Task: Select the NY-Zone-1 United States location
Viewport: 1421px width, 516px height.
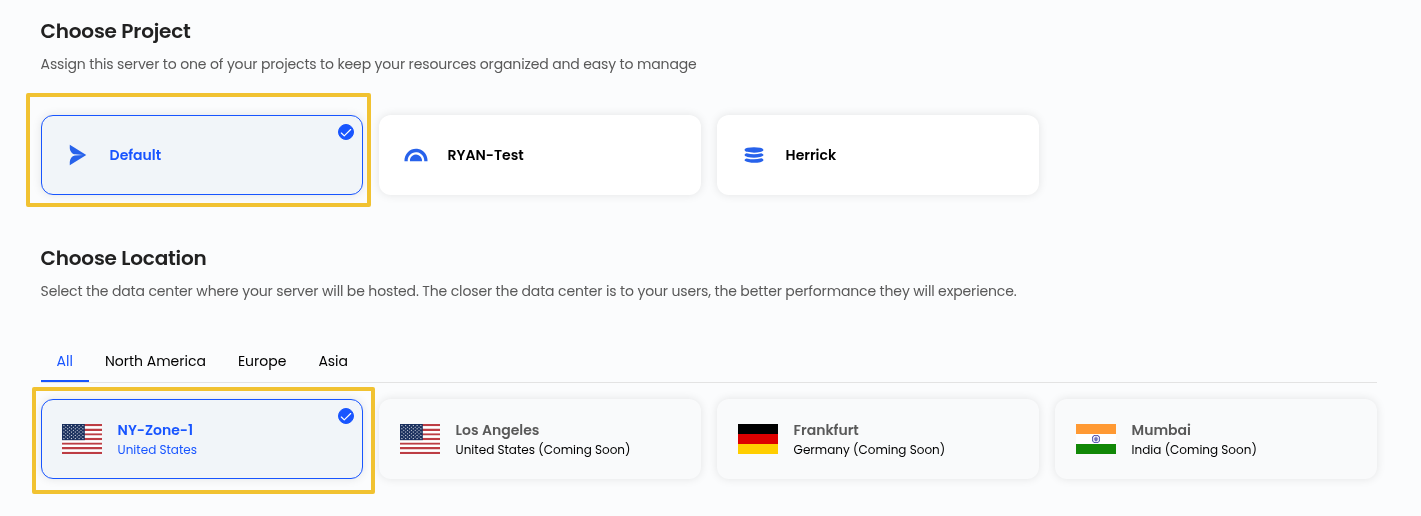Action: click(x=202, y=439)
